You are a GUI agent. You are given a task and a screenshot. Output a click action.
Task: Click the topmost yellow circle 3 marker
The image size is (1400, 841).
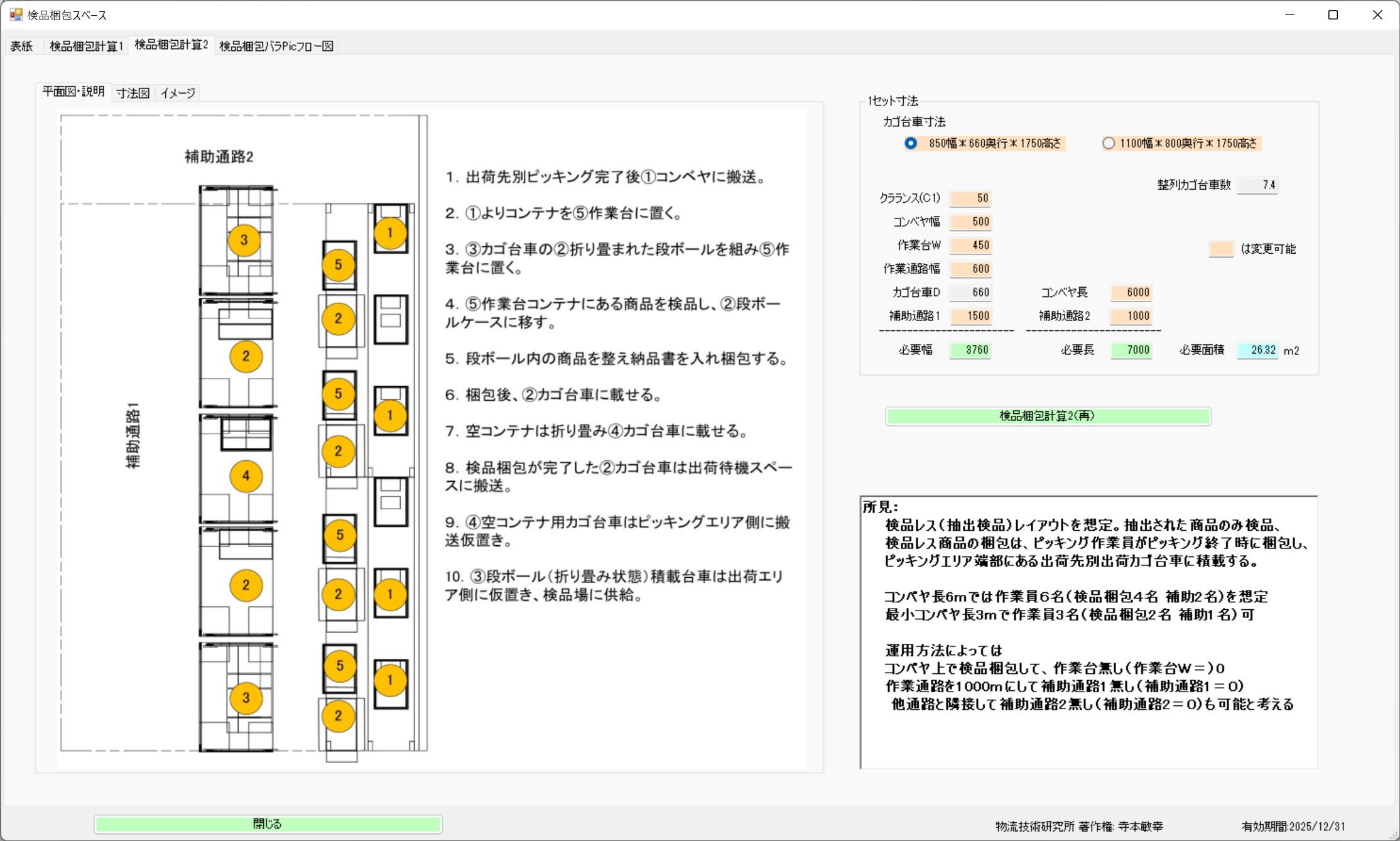(x=244, y=239)
